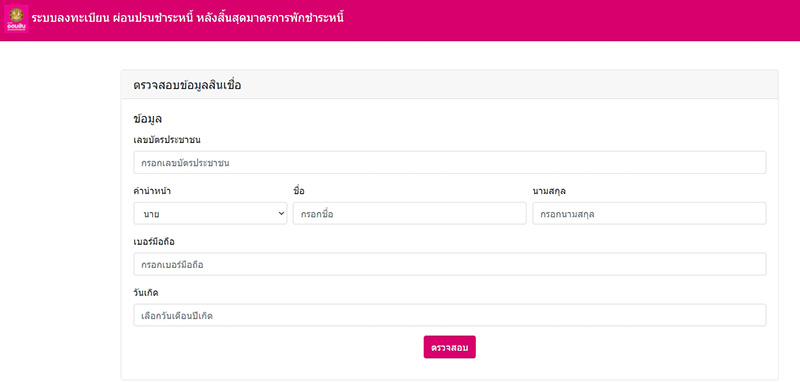The image size is (800, 382).
Task: Click the วันเกิด label
Action: pyautogui.click(x=145, y=293)
